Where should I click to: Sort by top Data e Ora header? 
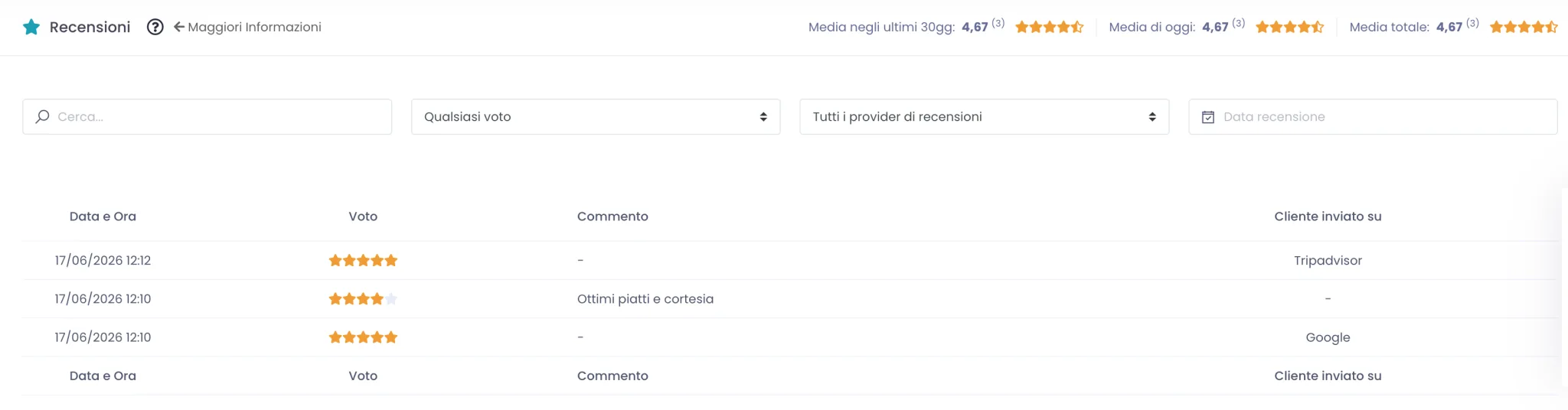(103, 216)
